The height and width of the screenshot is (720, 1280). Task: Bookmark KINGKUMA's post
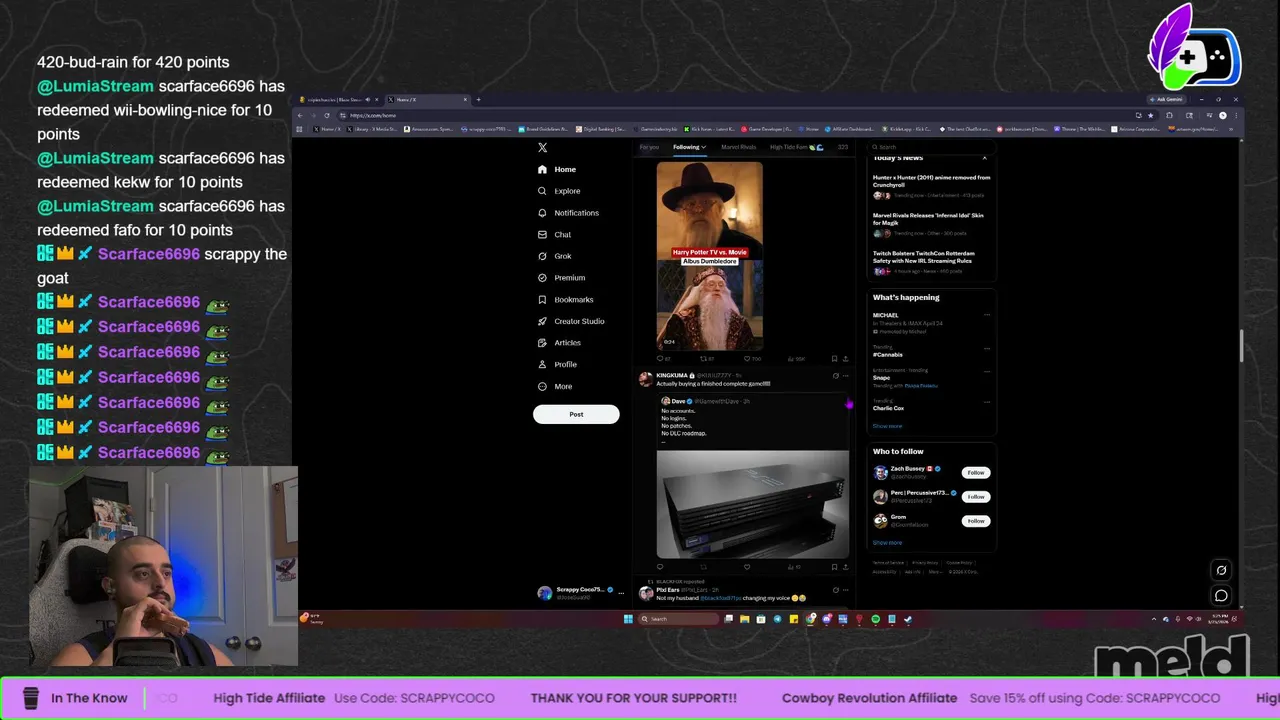point(834,566)
